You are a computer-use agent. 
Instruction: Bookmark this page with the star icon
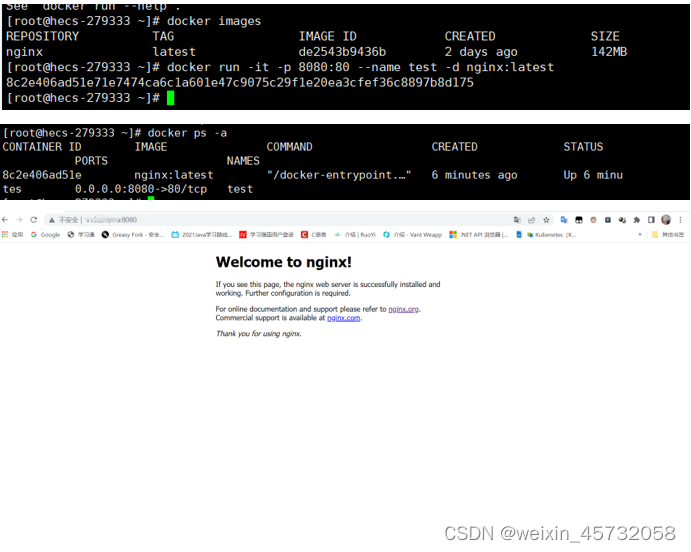coord(546,220)
